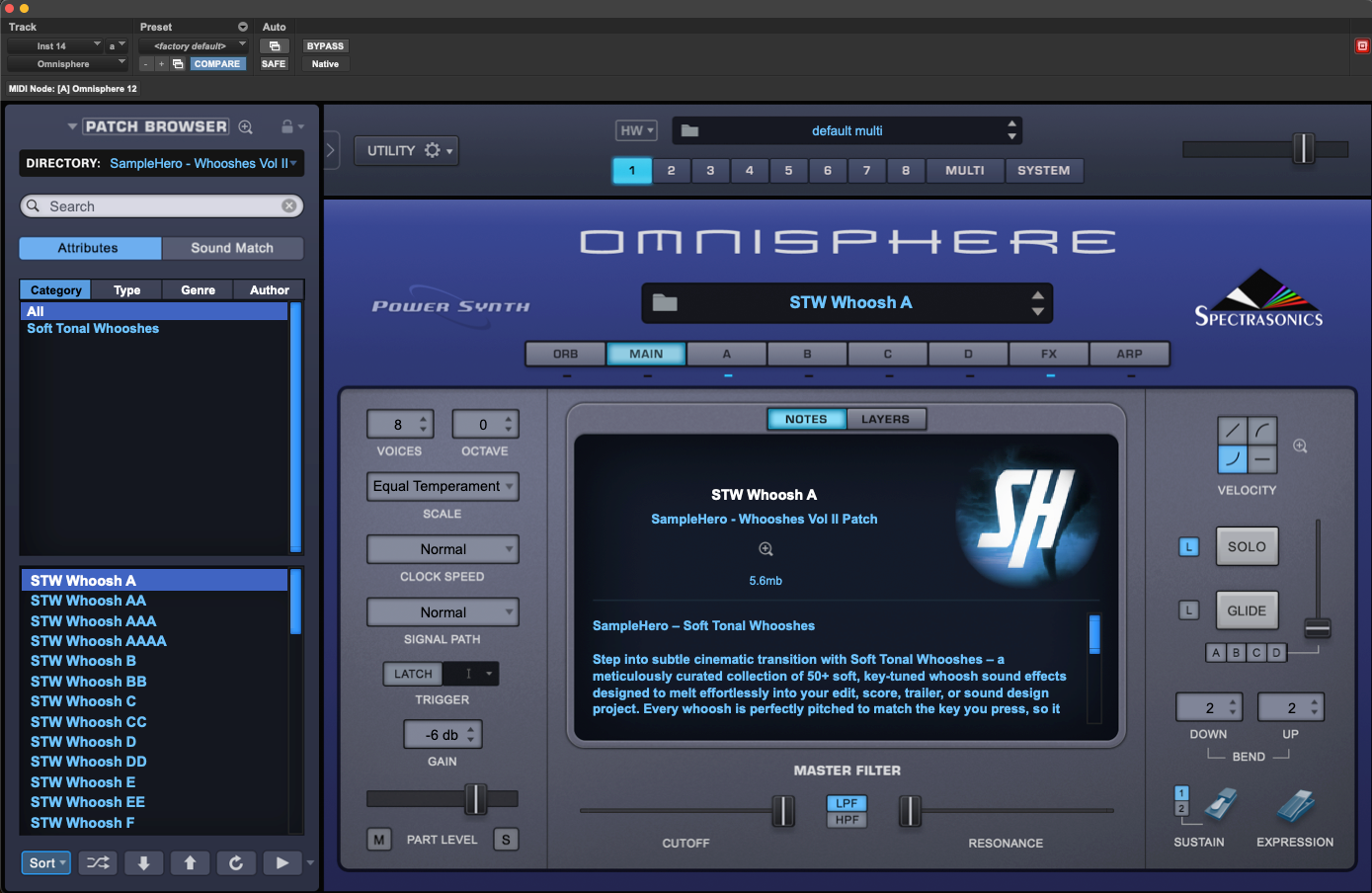
Task: Click the Spectrasonics logo
Action: tap(1258, 298)
